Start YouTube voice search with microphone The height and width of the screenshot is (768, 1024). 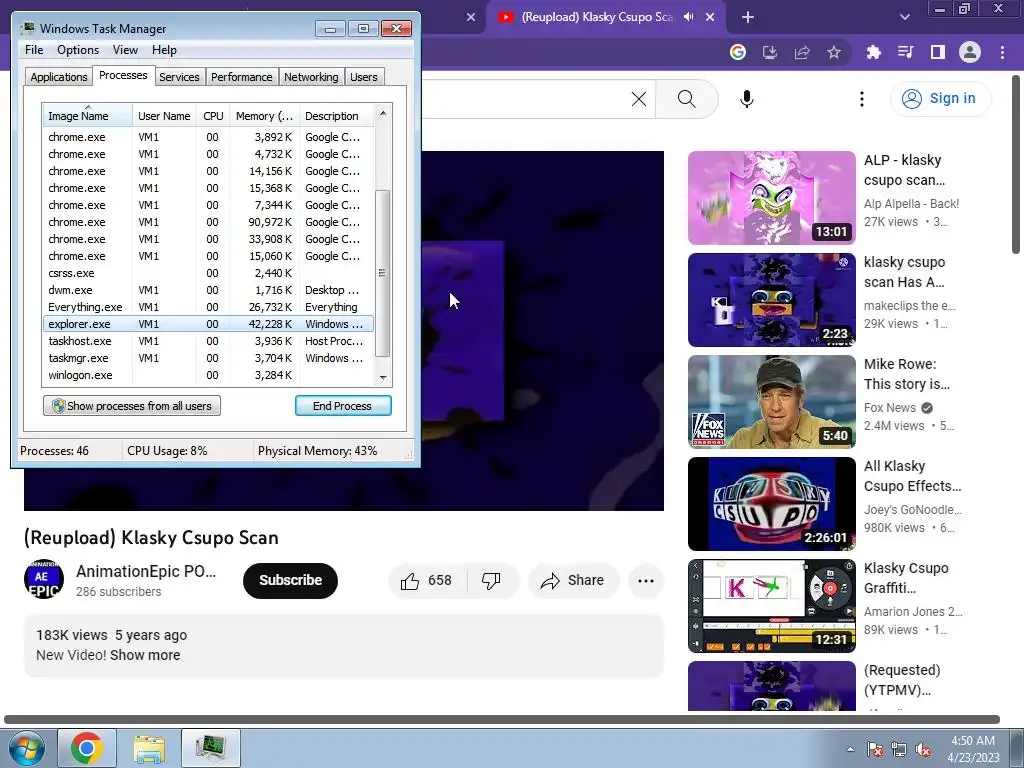pyautogui.click(x=747, y=99)
